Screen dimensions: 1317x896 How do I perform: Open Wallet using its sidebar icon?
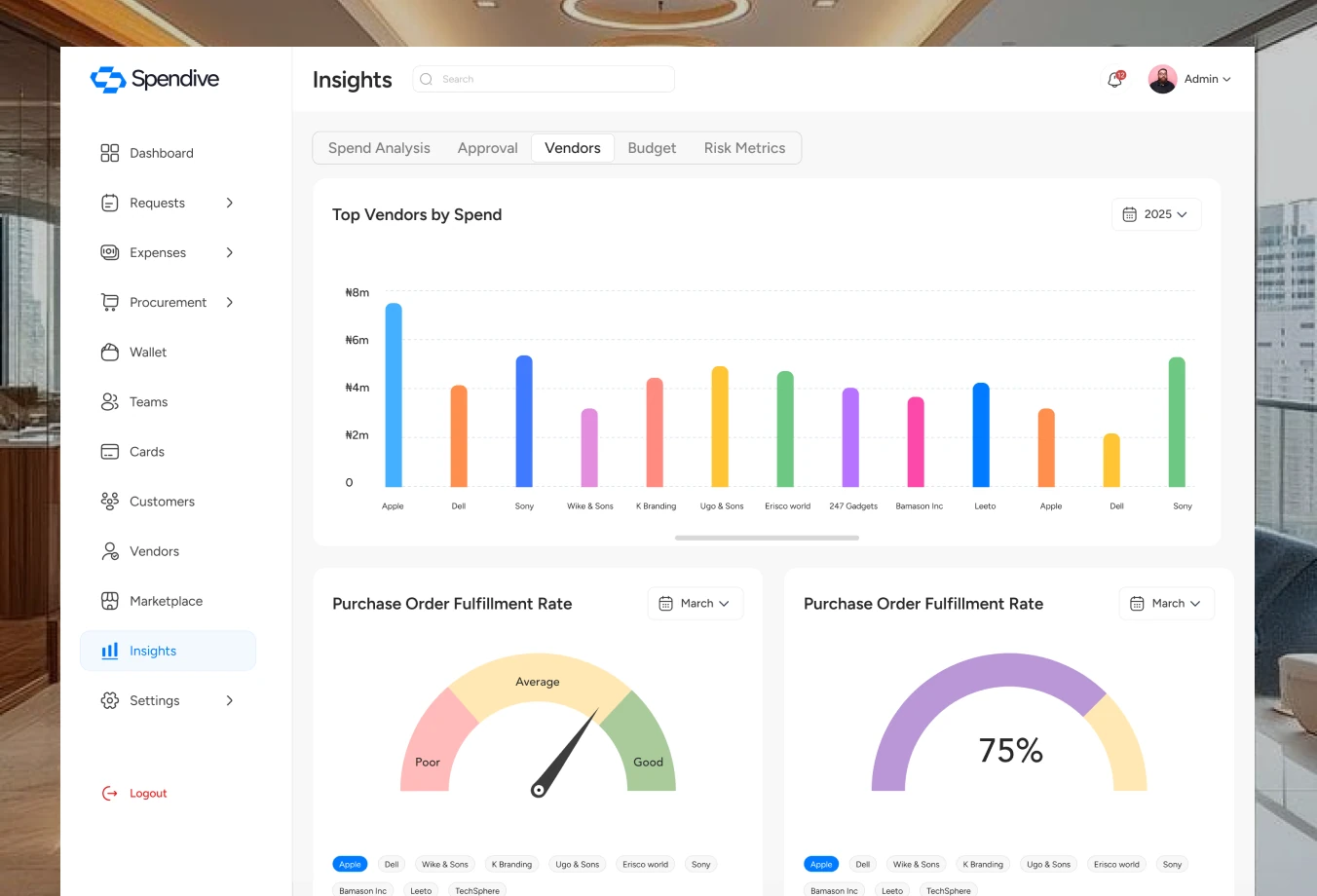point(110,352)
